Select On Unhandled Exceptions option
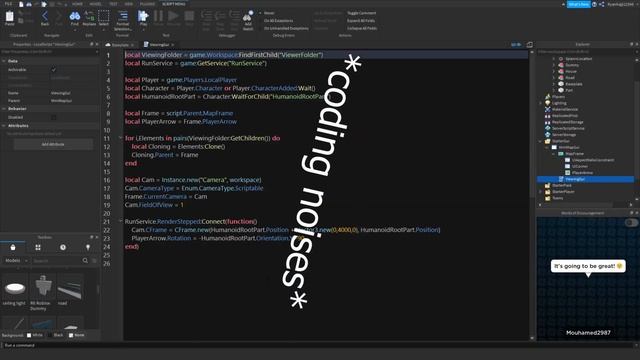This screenshot has width=640, height=360. point(286,28)
